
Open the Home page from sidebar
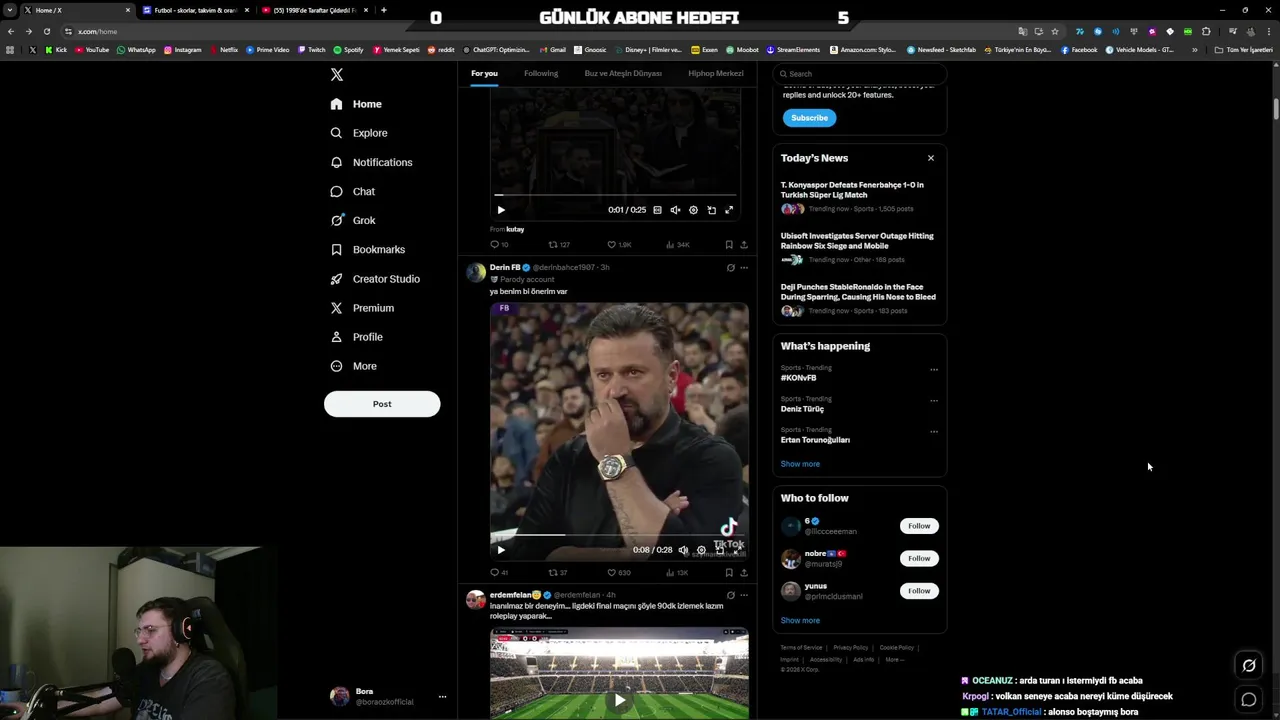click(356, 104)
